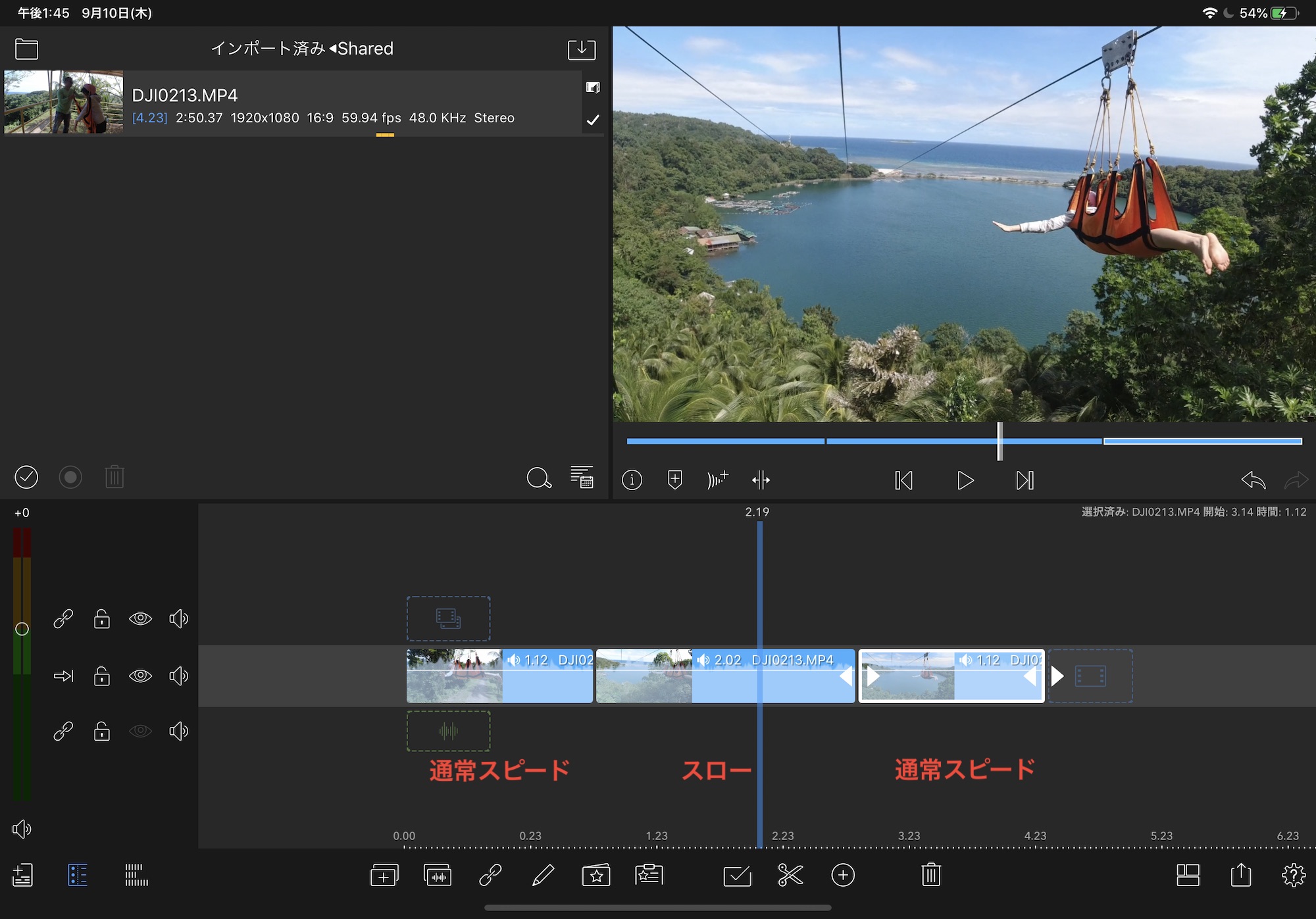
Task: Click the import download icon
Action: point(582,49)
